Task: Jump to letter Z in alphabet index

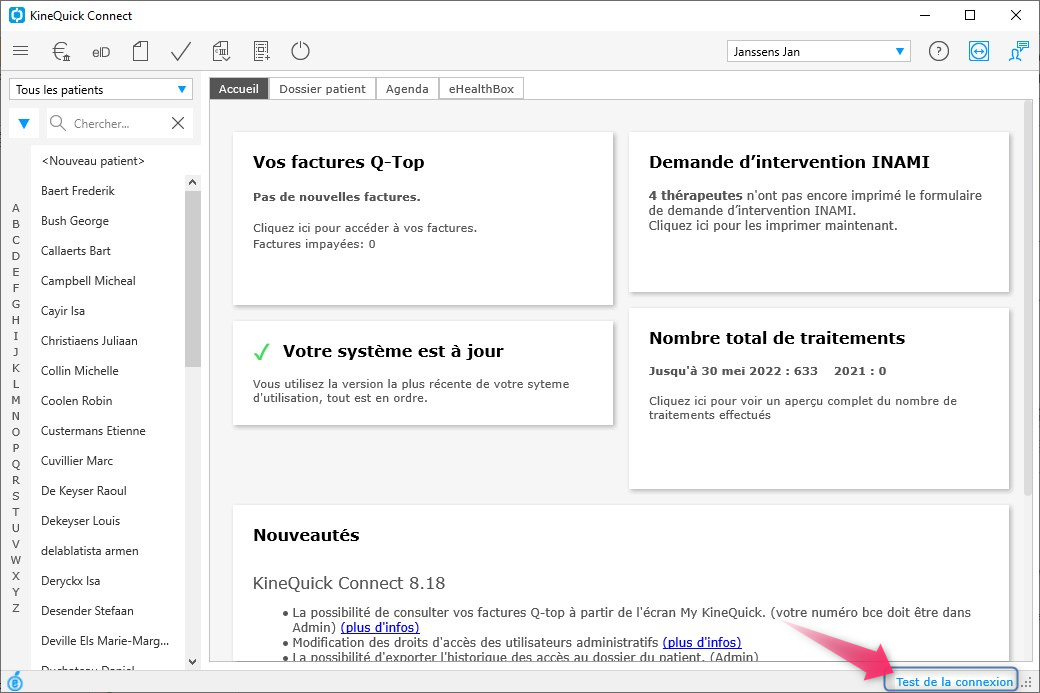Action: point(16,608)
